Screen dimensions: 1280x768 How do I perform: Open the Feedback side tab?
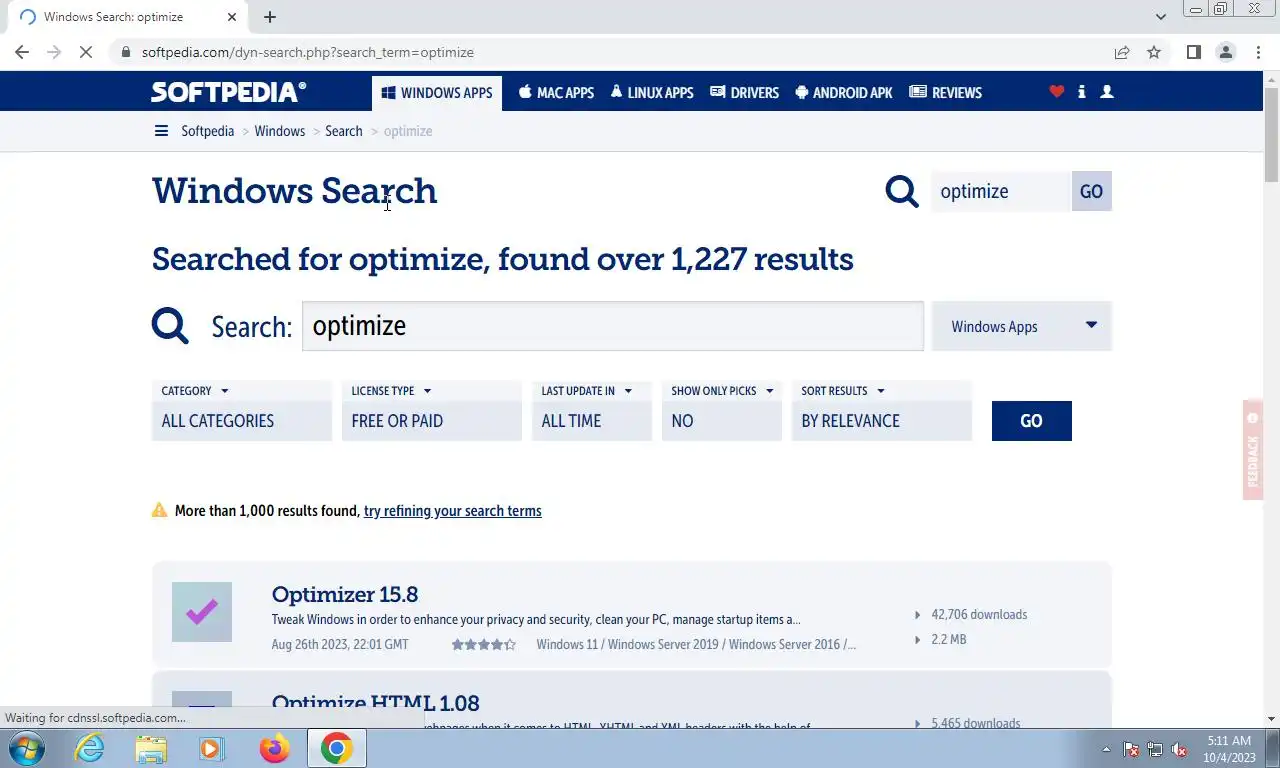pos(1253,450)
